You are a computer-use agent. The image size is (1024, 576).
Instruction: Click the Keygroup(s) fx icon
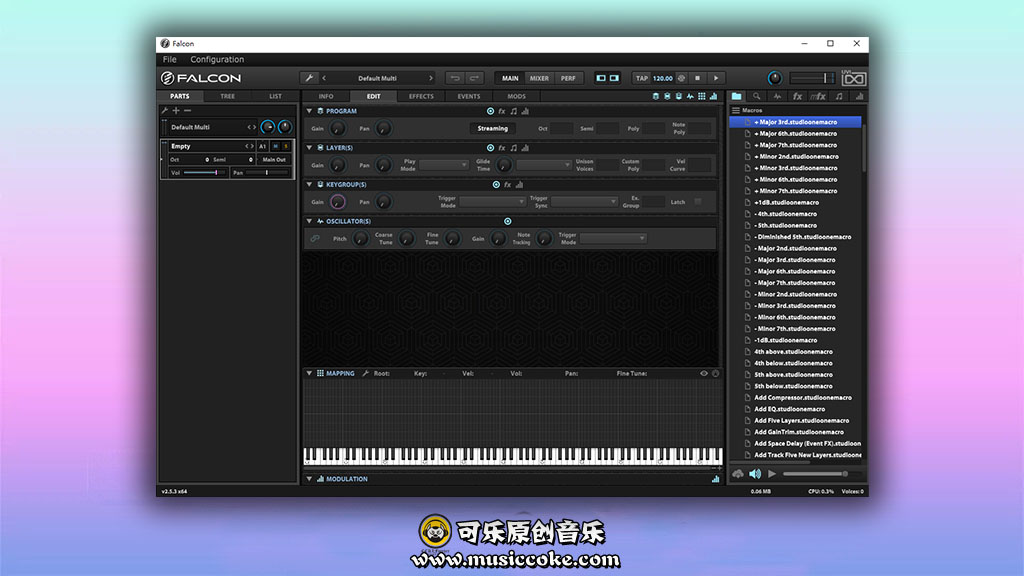[x=507, y=185]
